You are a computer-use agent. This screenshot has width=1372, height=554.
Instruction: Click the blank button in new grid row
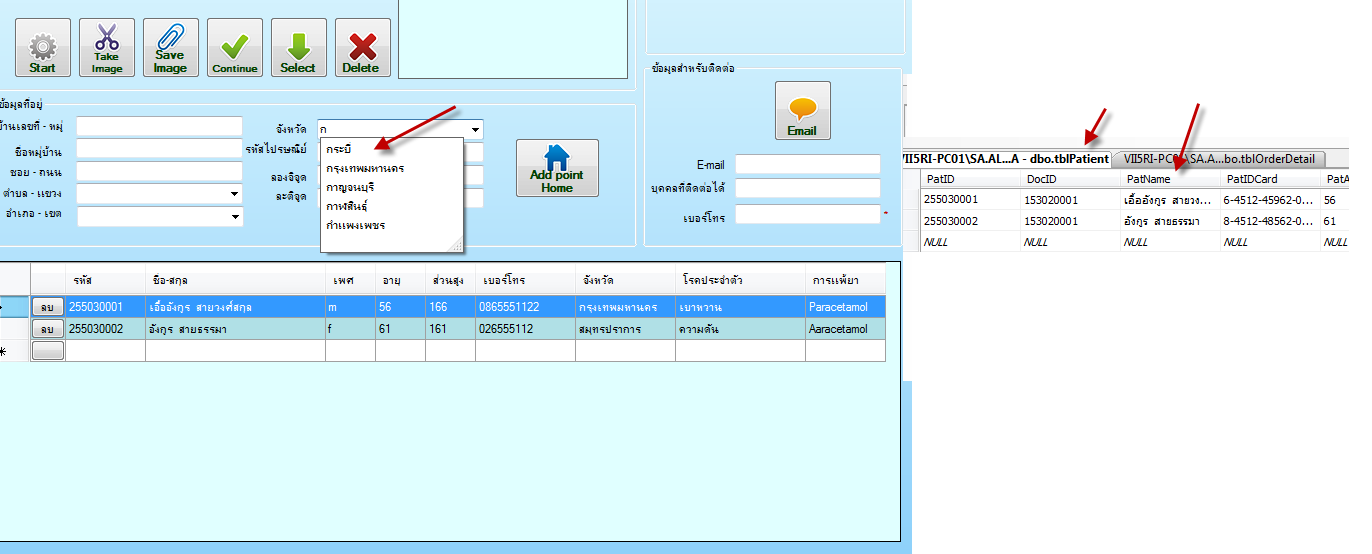[47, 351]
